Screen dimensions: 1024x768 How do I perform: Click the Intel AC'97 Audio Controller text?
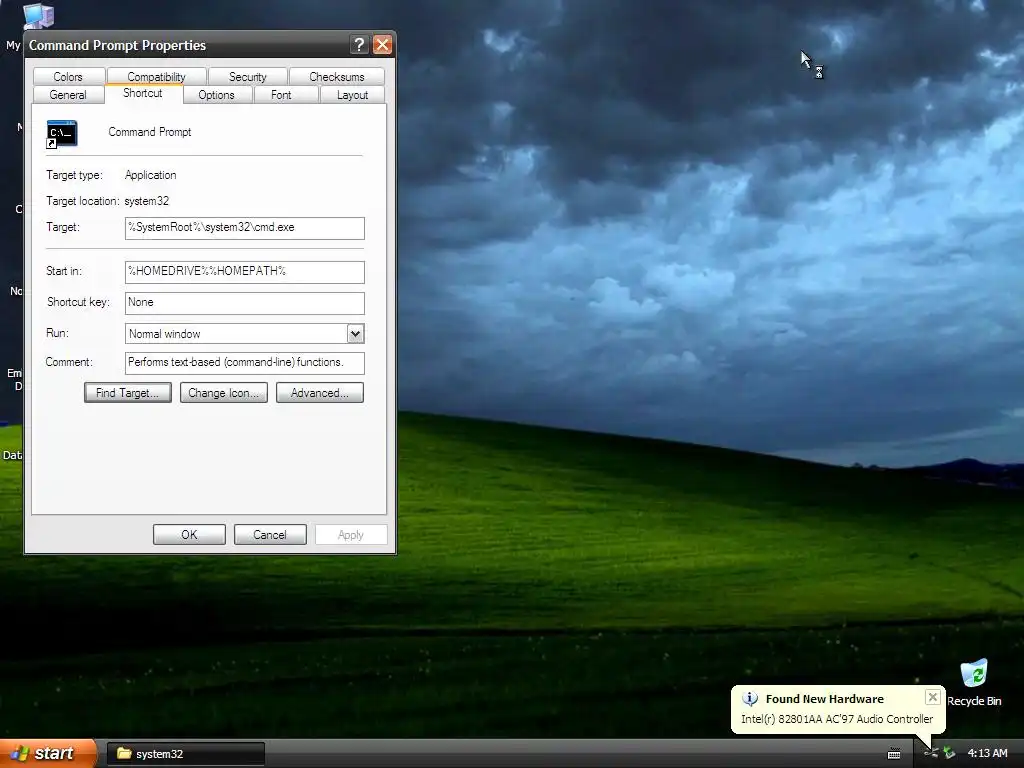[x=837, y=718]
